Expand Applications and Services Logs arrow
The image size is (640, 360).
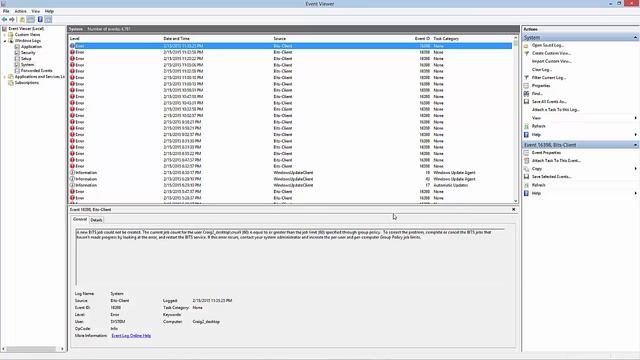[x=5, y=77]
